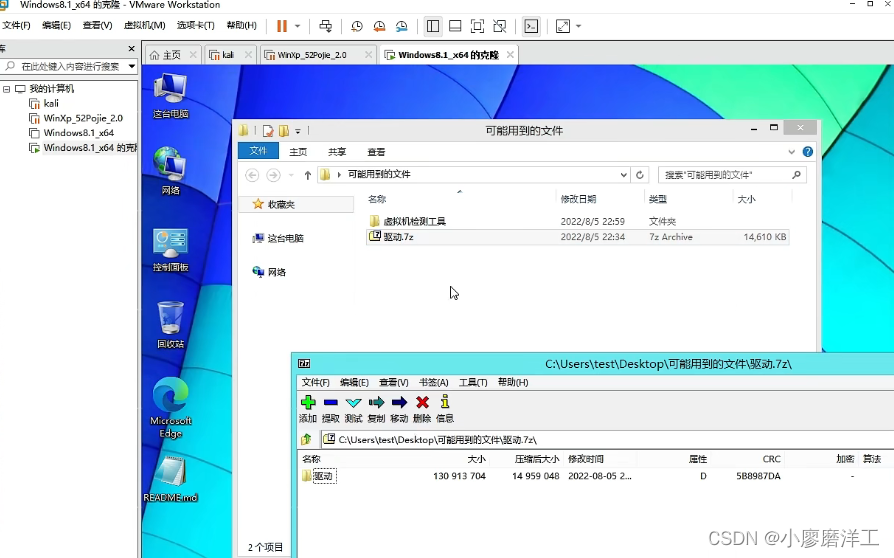The height and width of the screenshot is (558, 894).
Task: Collapse the 我的计算机 tree node
Action: pos(6,89)
